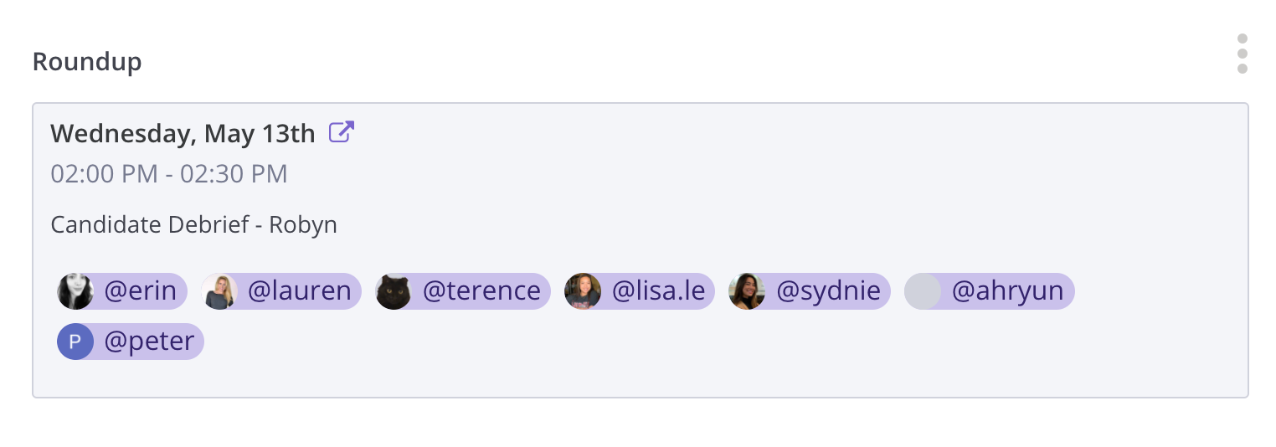Open the @peter mention
The image size is (1276, 447).
pos(149,341)
